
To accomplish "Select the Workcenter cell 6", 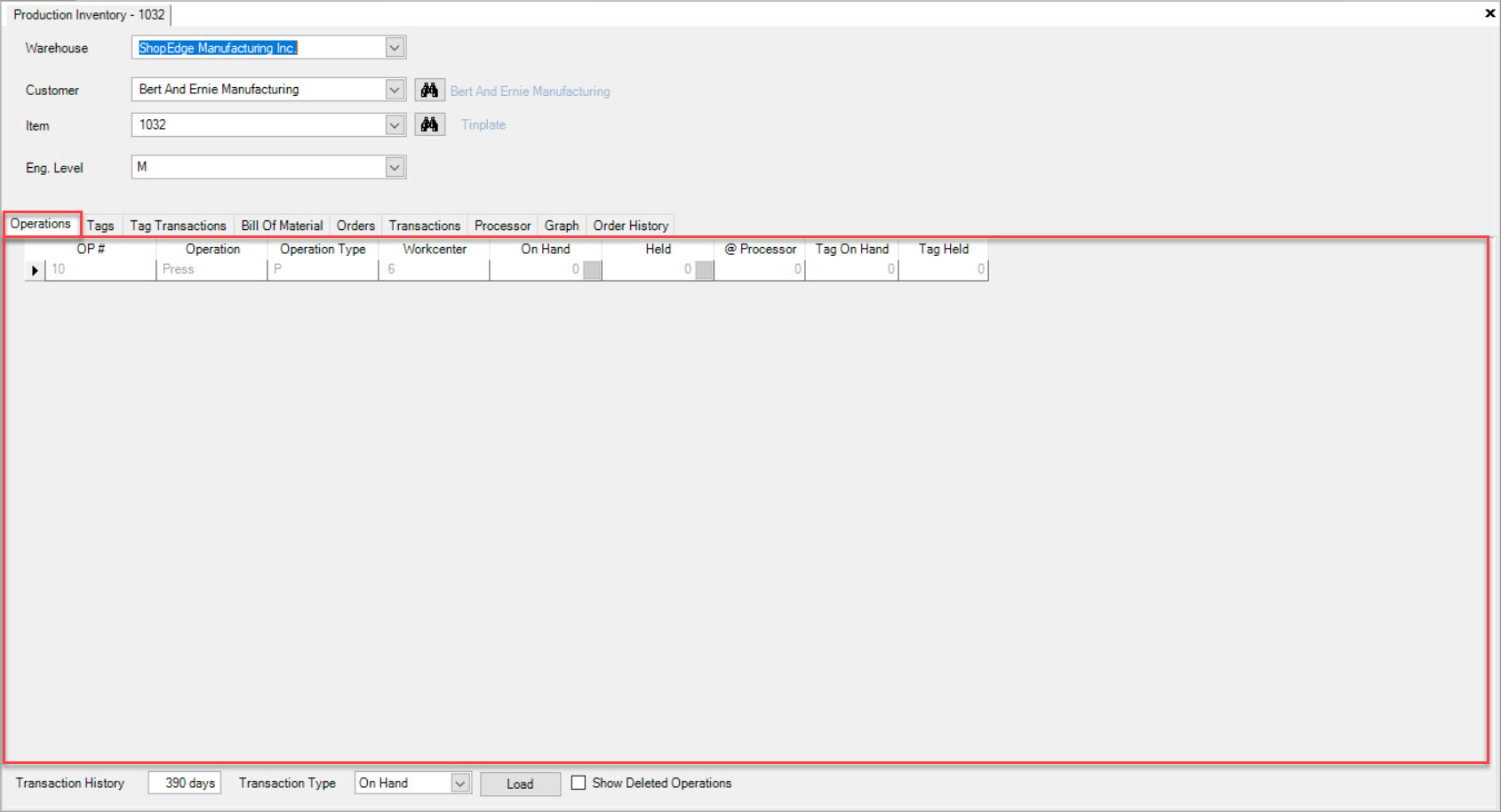I will click(435, 270).
